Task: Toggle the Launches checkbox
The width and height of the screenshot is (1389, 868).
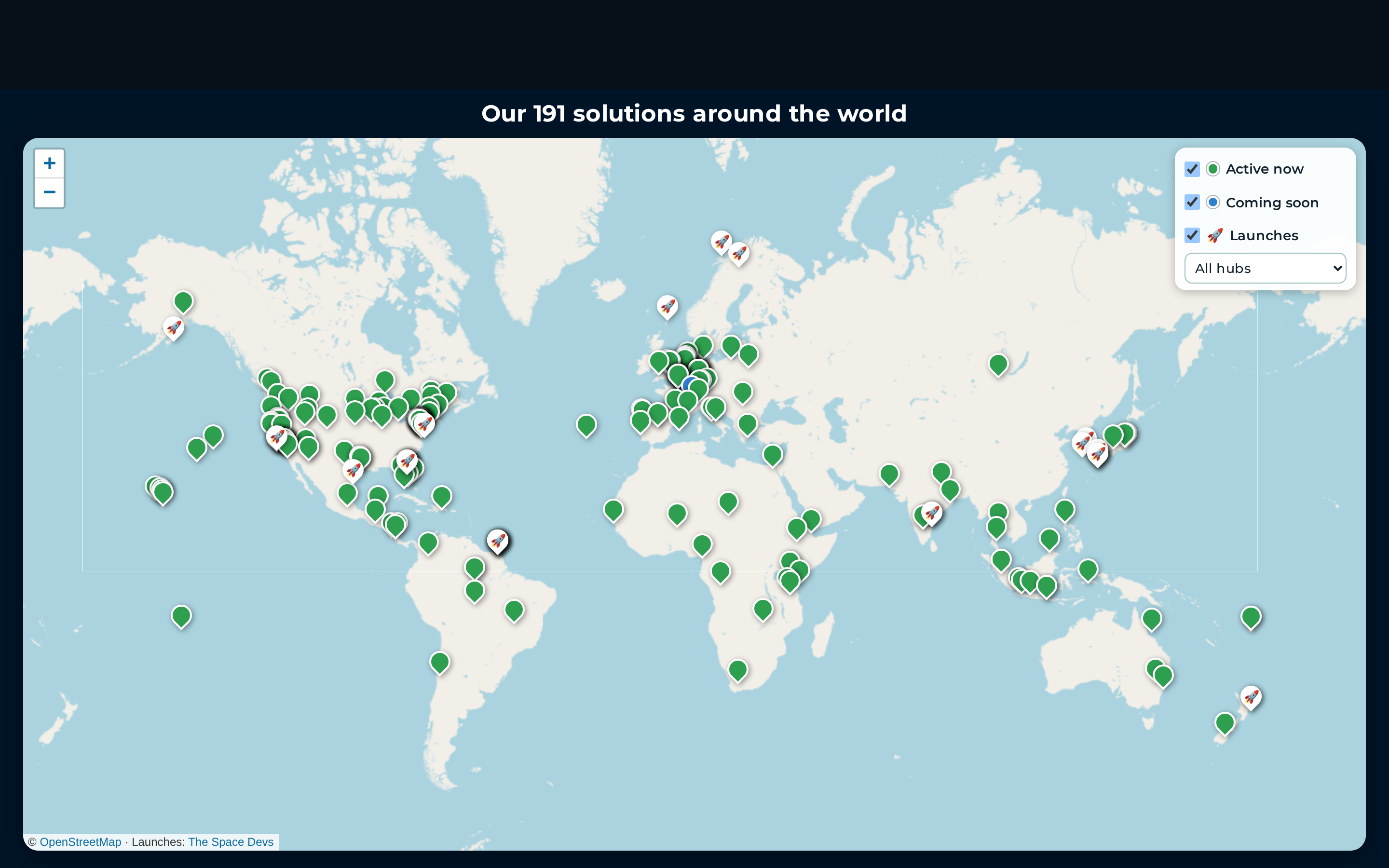Action: coord(1192,235)
